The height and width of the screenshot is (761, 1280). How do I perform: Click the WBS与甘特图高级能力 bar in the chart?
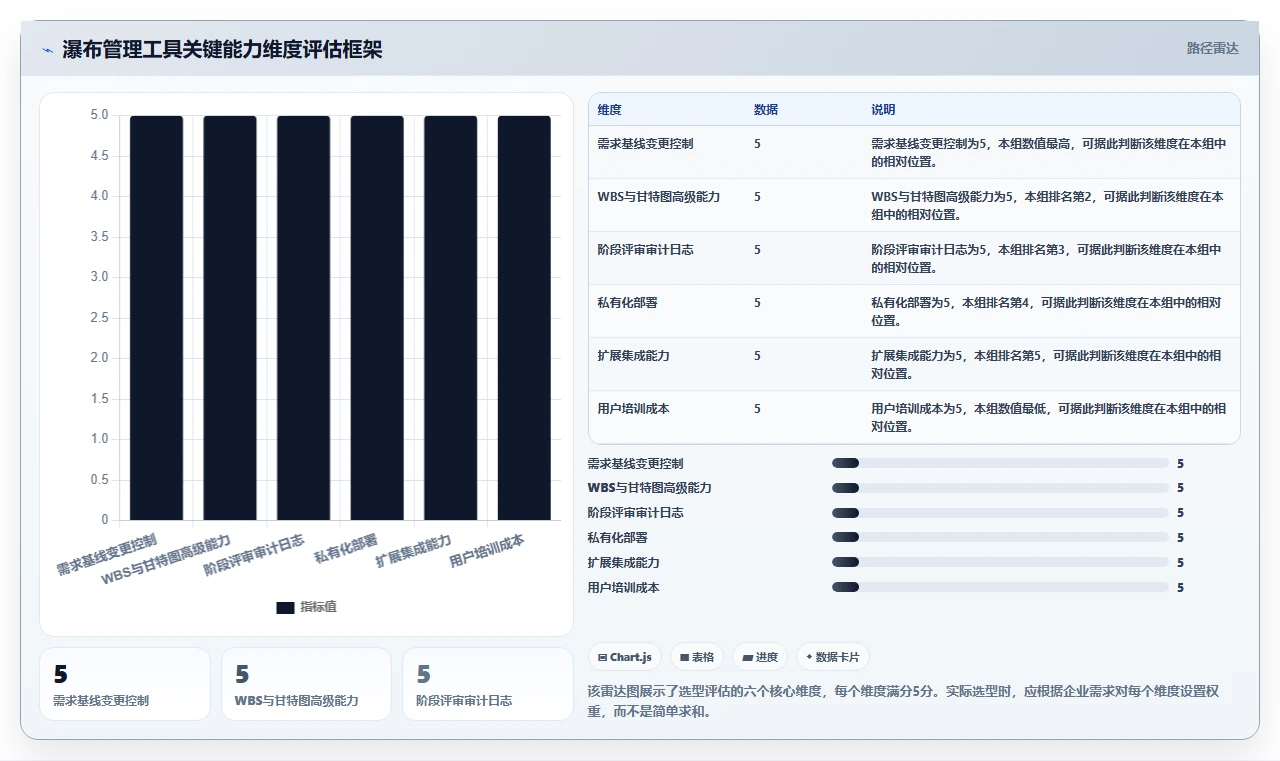[230, 318]
